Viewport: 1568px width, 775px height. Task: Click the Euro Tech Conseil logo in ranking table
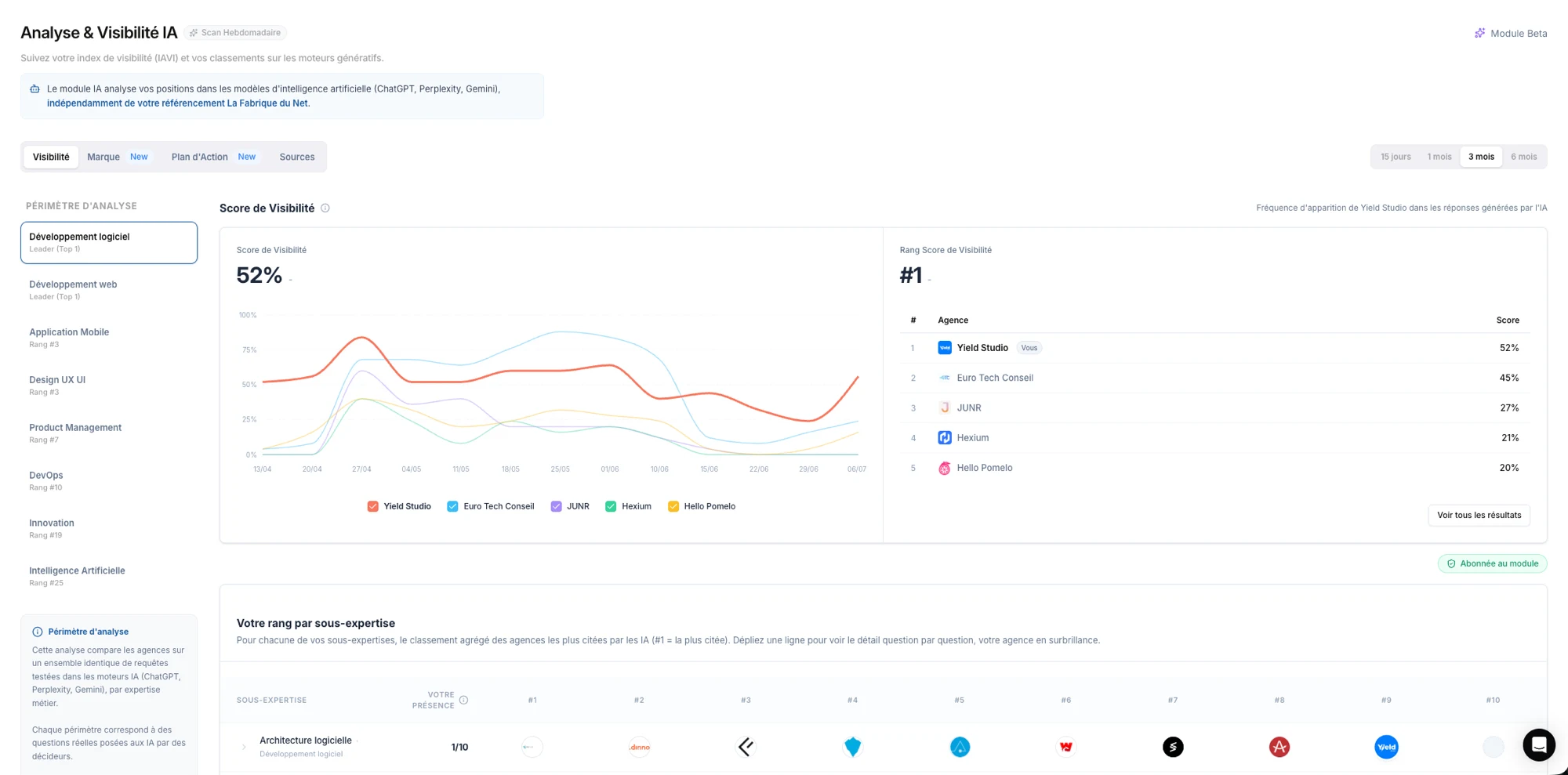point(945,378)
